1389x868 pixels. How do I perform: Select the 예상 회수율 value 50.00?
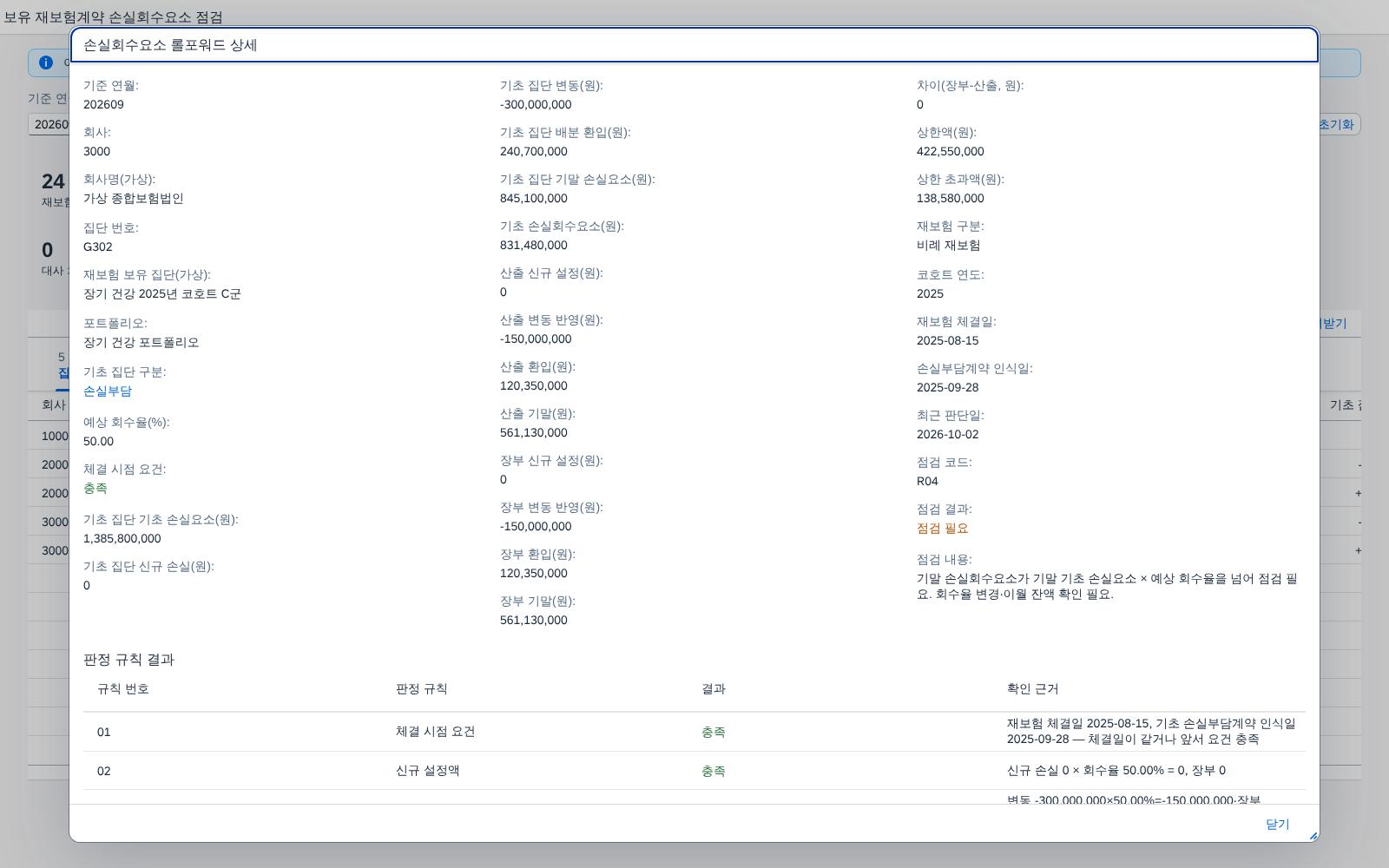click(x=98, y=441)
